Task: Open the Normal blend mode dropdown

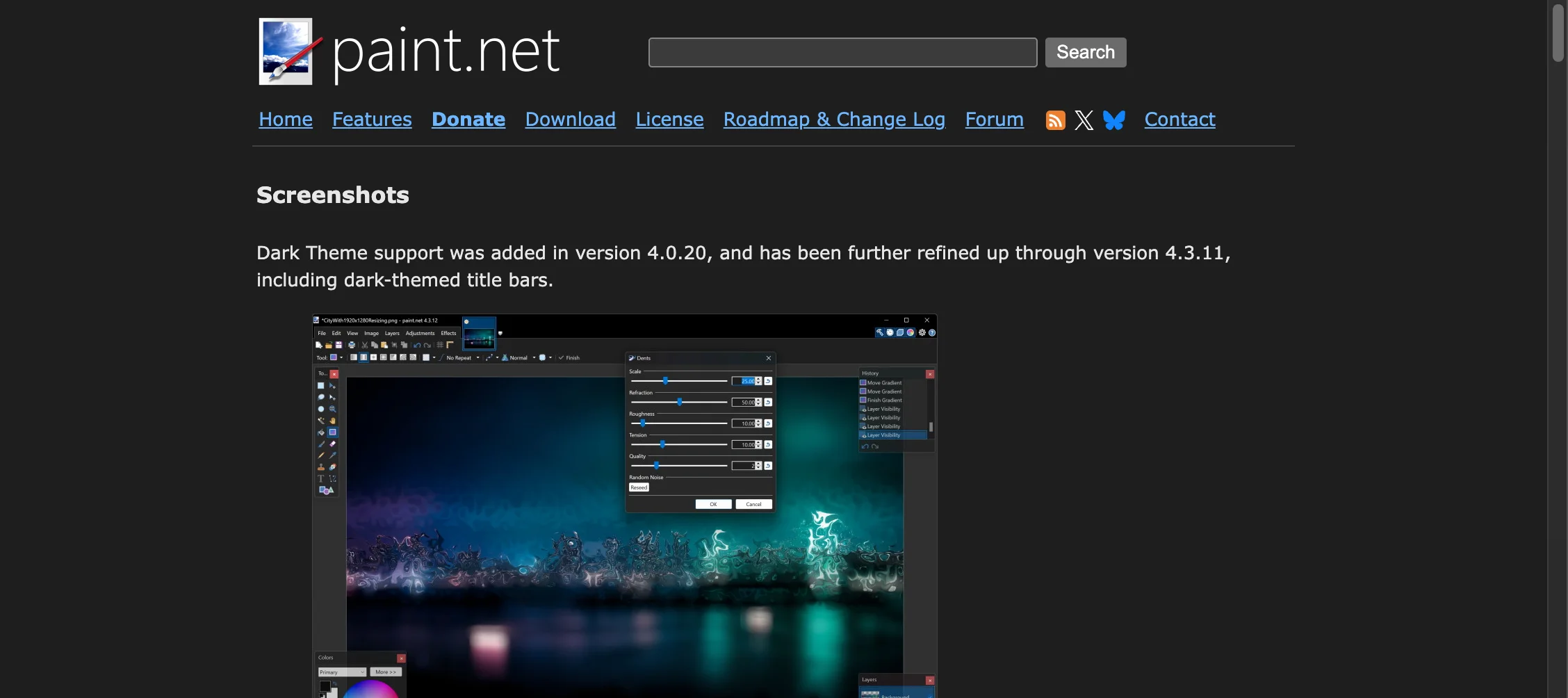Action: coord(518,358)
